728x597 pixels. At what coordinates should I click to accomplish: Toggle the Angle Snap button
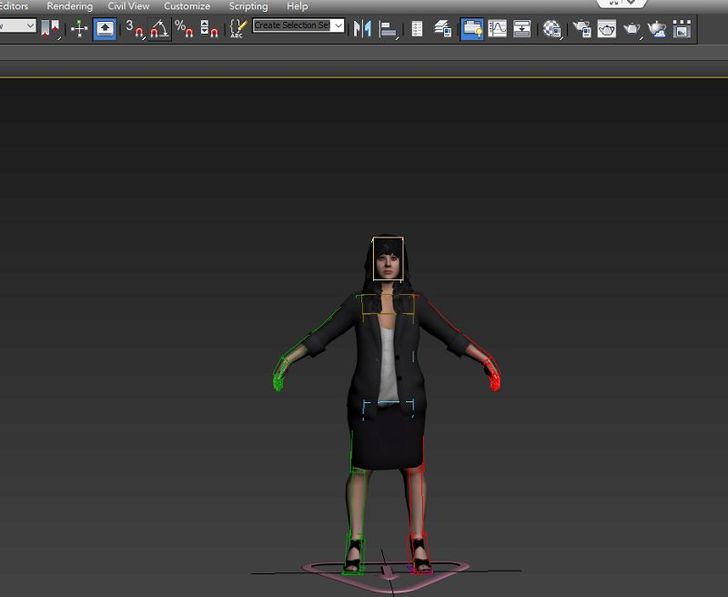[160, 29]
